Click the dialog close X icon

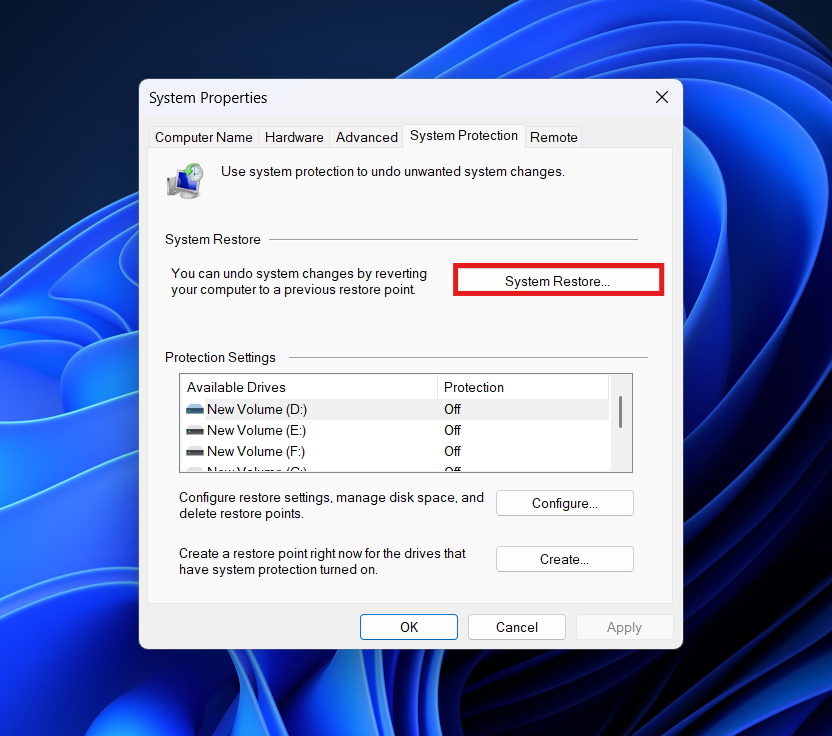661,97
